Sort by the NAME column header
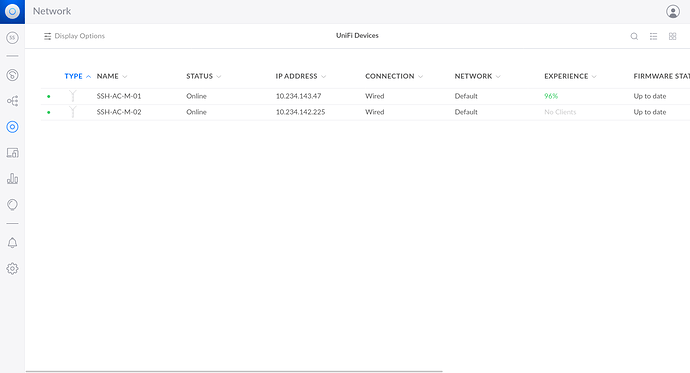 (112, 77)
